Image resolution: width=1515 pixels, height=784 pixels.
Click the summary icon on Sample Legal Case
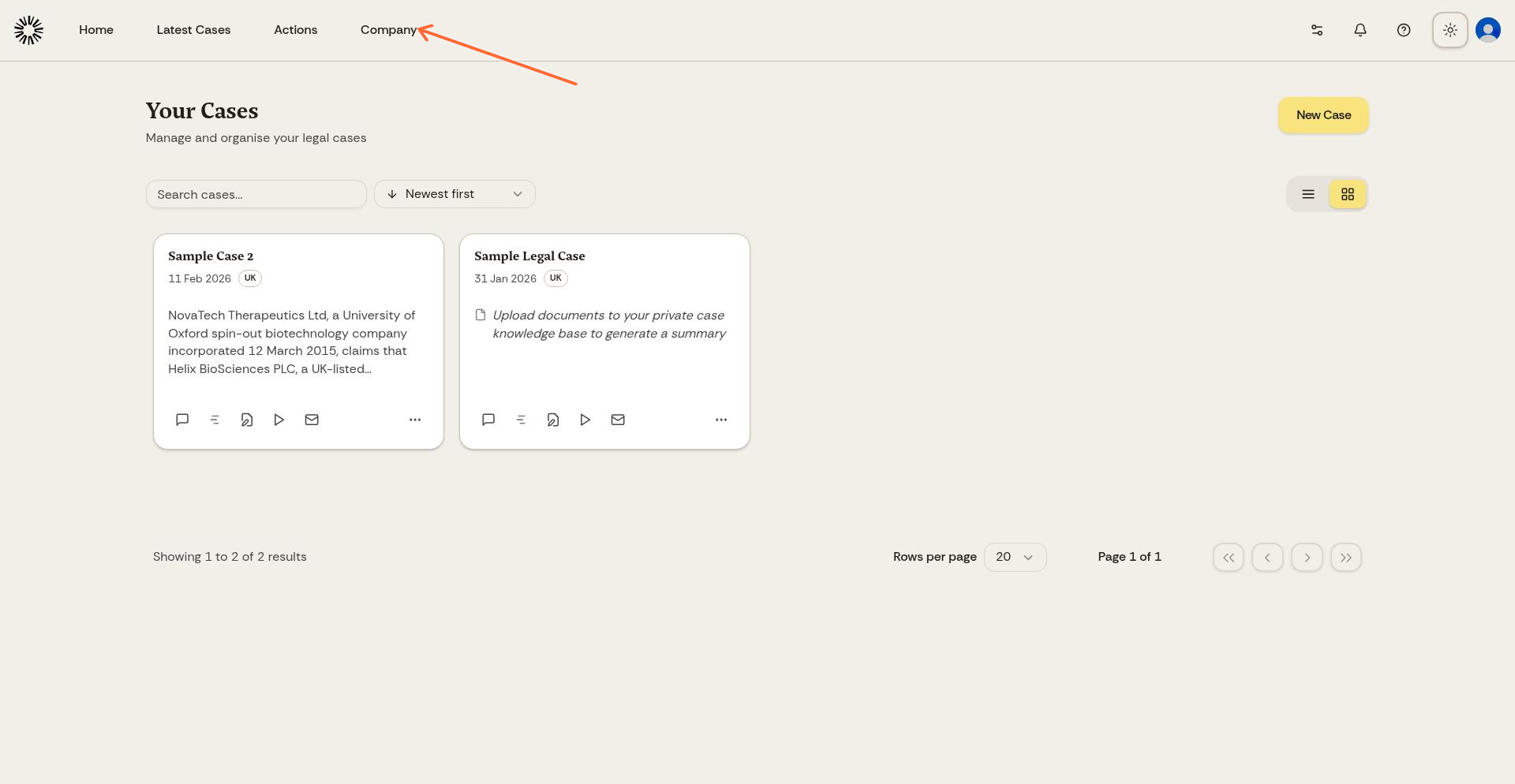pyautogui.click(x=521, y=420)
